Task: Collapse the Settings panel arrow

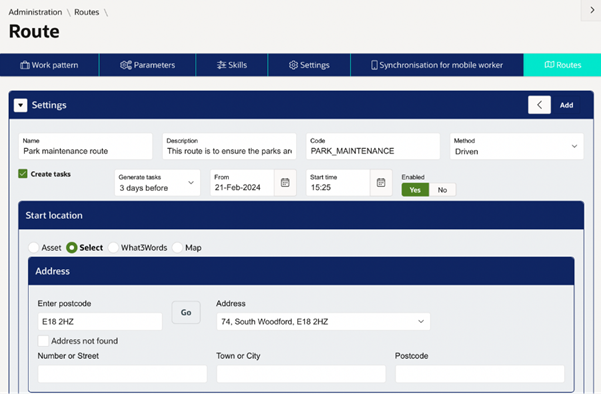Action: 21,105
